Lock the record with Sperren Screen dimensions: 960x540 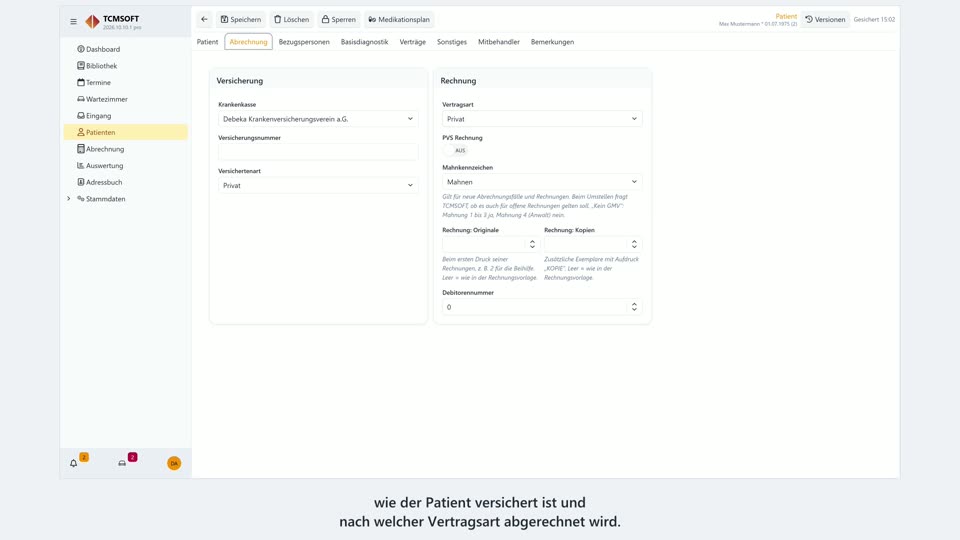[x=339, y=20]
